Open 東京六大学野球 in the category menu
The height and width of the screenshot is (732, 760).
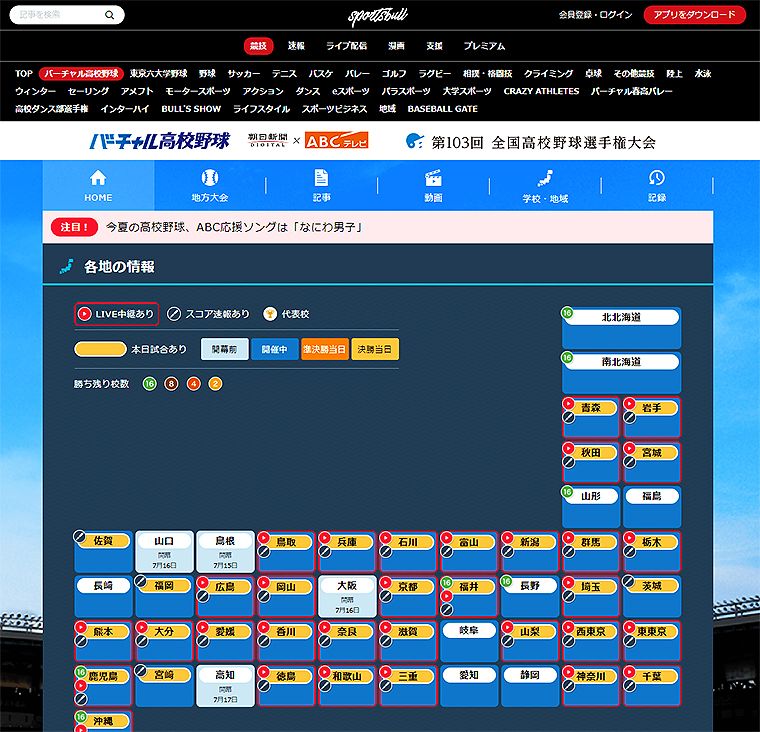pos(158,73)
